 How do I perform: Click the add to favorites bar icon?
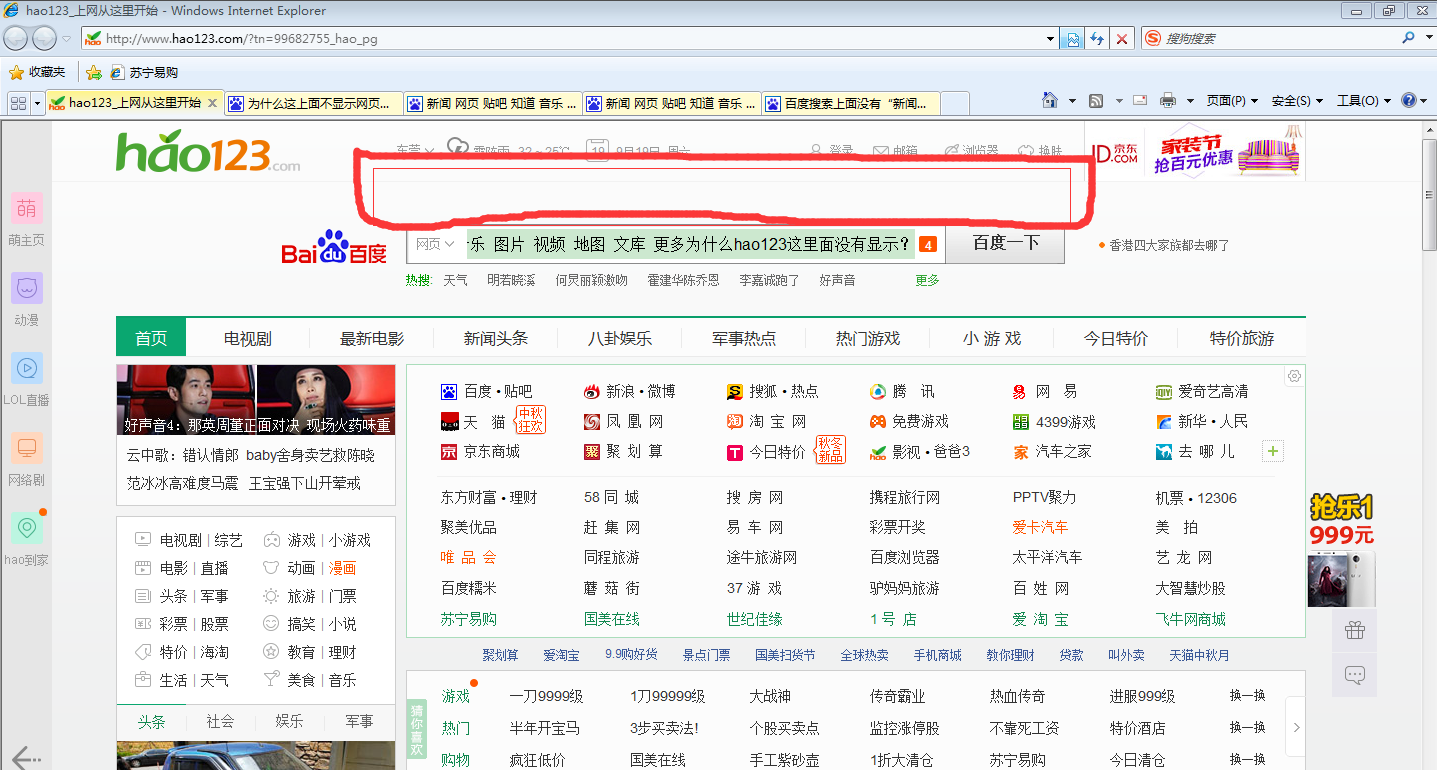(x=94, y=72)
